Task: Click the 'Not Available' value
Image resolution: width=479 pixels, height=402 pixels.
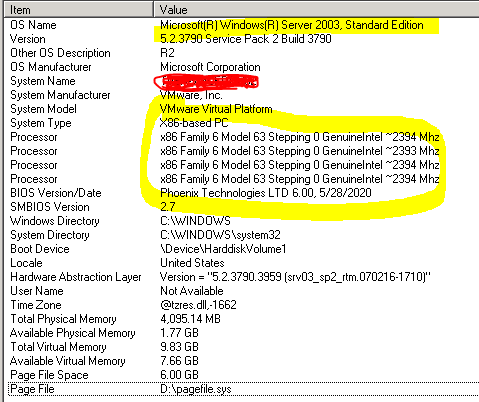Action: click(x=192, y=291)
